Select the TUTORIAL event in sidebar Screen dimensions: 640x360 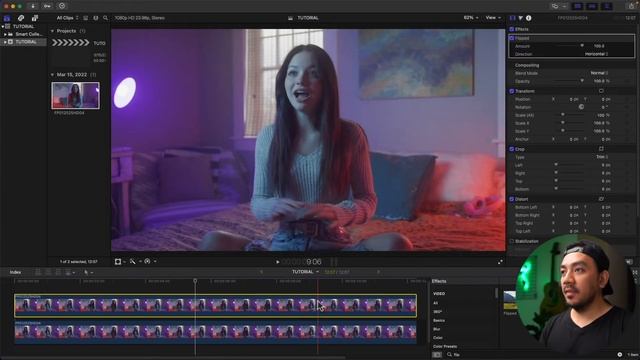[26, 42]
